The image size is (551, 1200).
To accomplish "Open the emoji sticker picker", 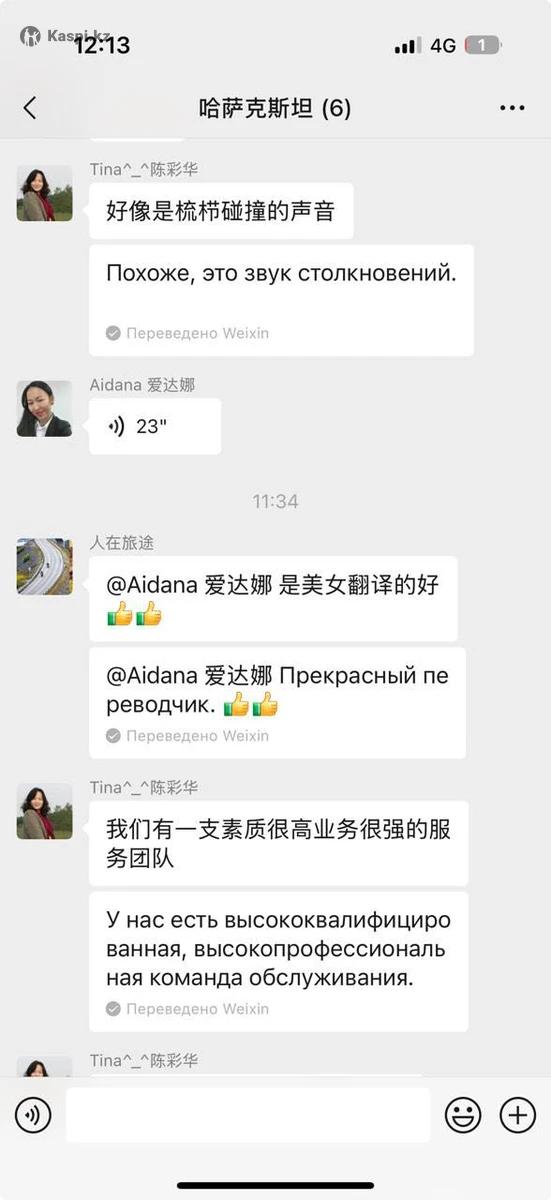I will click(x=463, y=1115).
